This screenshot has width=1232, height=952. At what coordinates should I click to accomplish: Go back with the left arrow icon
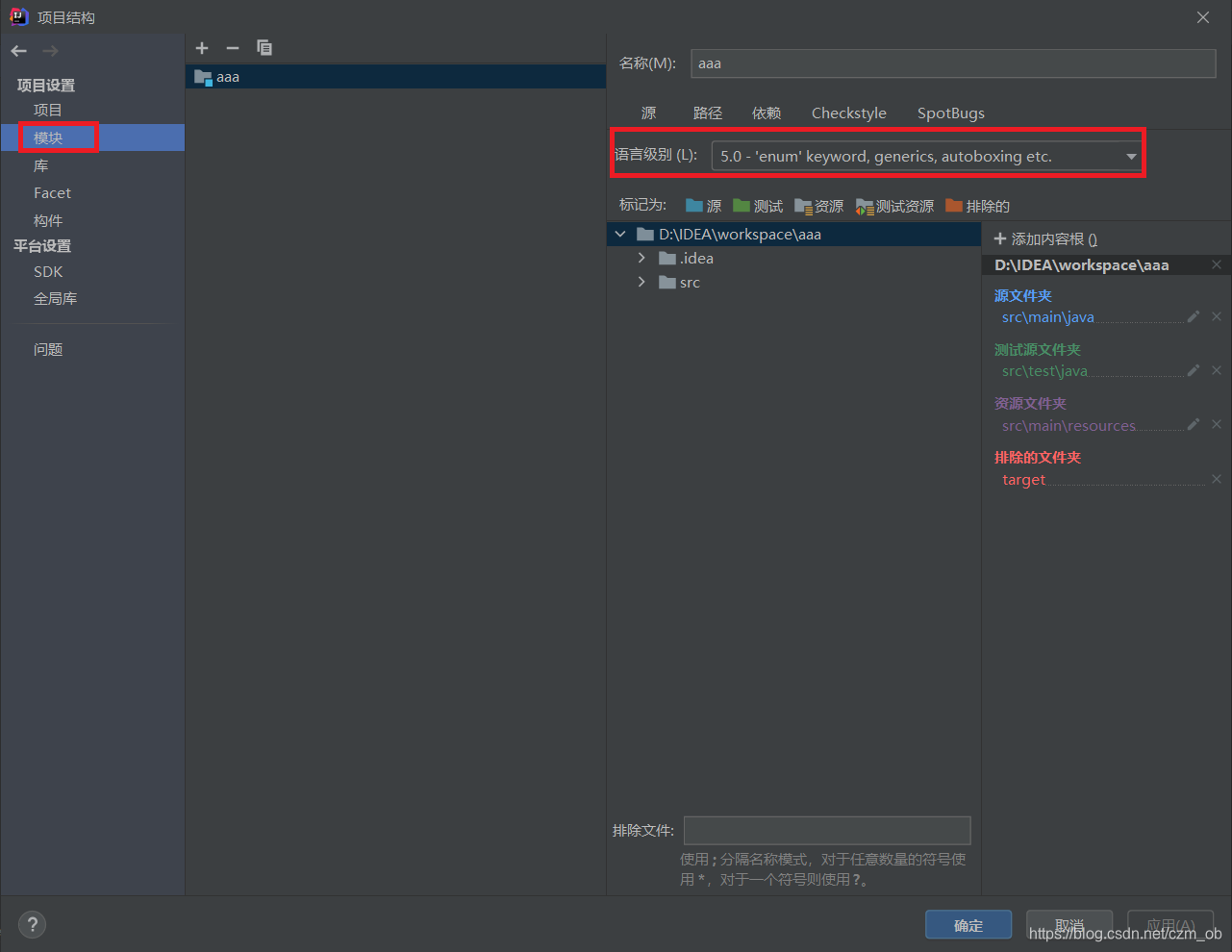[x=19, y=51]
